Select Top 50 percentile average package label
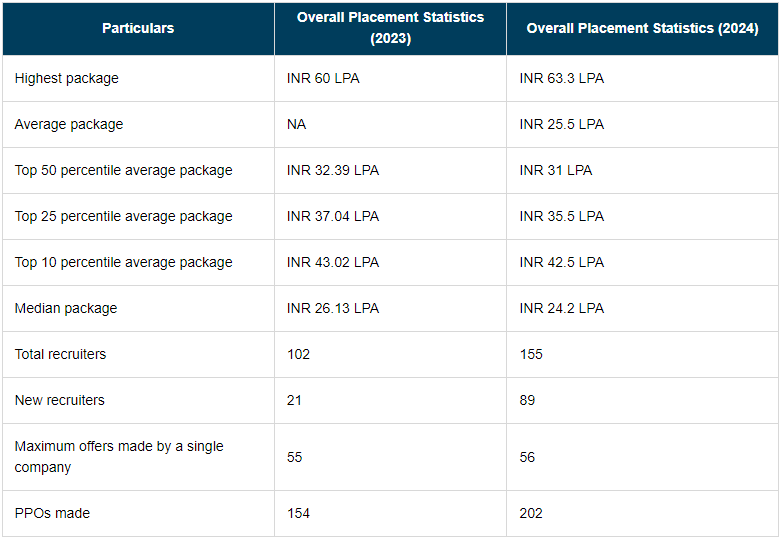The width and height of the screenshot is (781, 539). (x=123, y=170)
